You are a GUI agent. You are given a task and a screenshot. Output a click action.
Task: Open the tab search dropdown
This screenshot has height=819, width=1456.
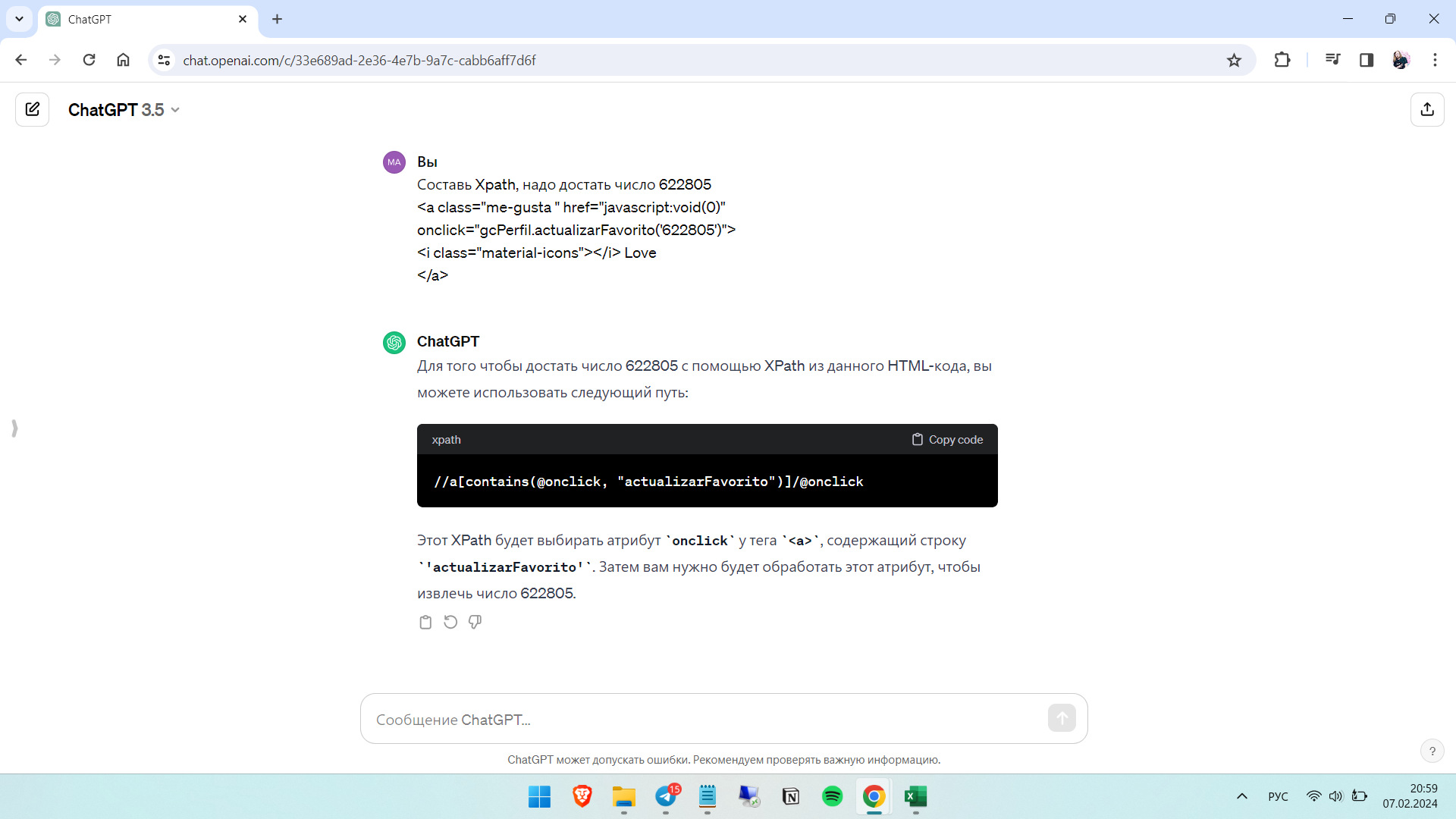19,19
